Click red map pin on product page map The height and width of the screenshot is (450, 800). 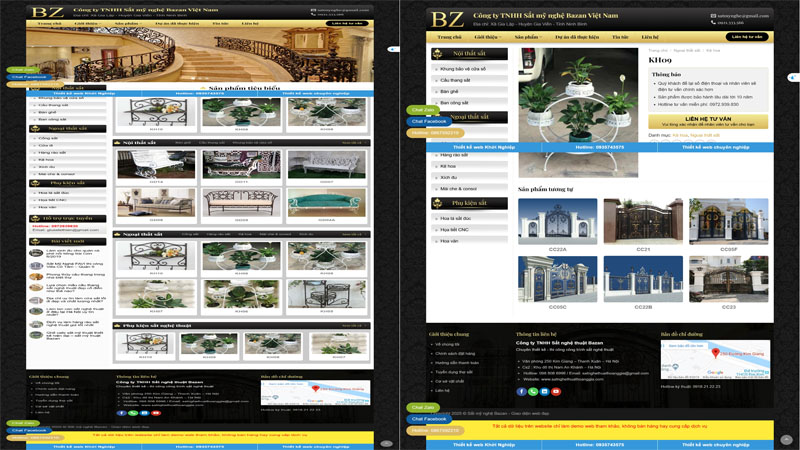click(x=715, y=353)
